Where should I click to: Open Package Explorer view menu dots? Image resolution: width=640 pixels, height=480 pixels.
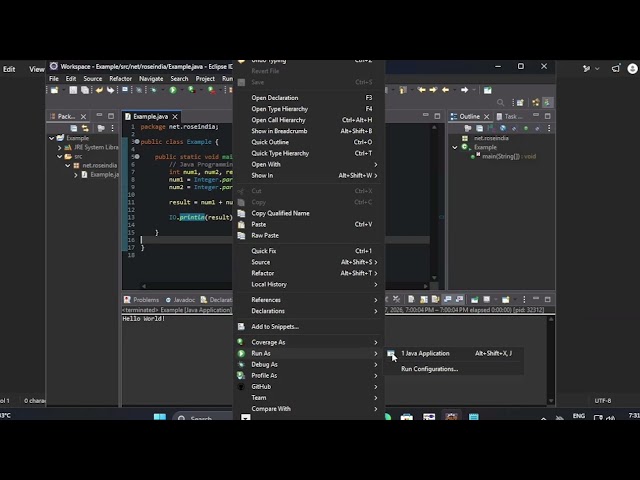pyautogui.click(x=112, y=129)
